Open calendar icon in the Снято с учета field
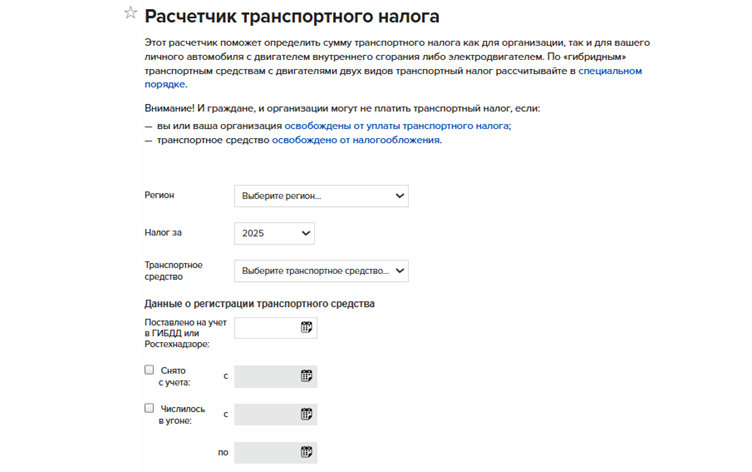 (x=307, y=376)
